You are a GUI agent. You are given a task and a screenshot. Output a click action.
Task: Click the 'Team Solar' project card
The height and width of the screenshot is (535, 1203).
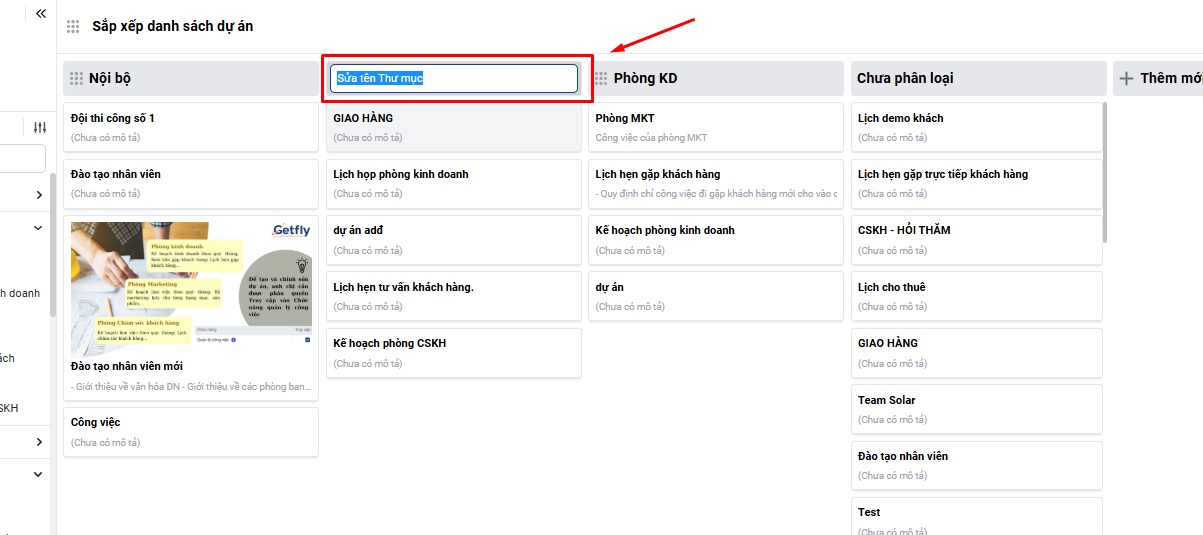pyautogui.click(x=976, y=409)
